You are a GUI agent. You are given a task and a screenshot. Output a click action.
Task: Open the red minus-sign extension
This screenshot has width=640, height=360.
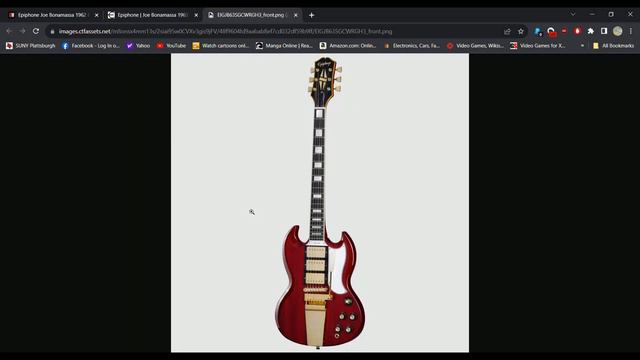(x=564, y=31)
